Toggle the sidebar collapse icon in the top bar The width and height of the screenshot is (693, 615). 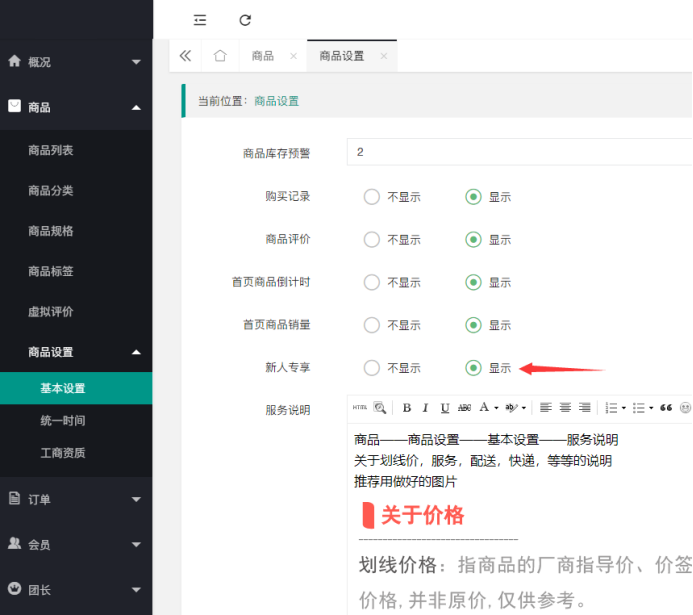point(200,20)
